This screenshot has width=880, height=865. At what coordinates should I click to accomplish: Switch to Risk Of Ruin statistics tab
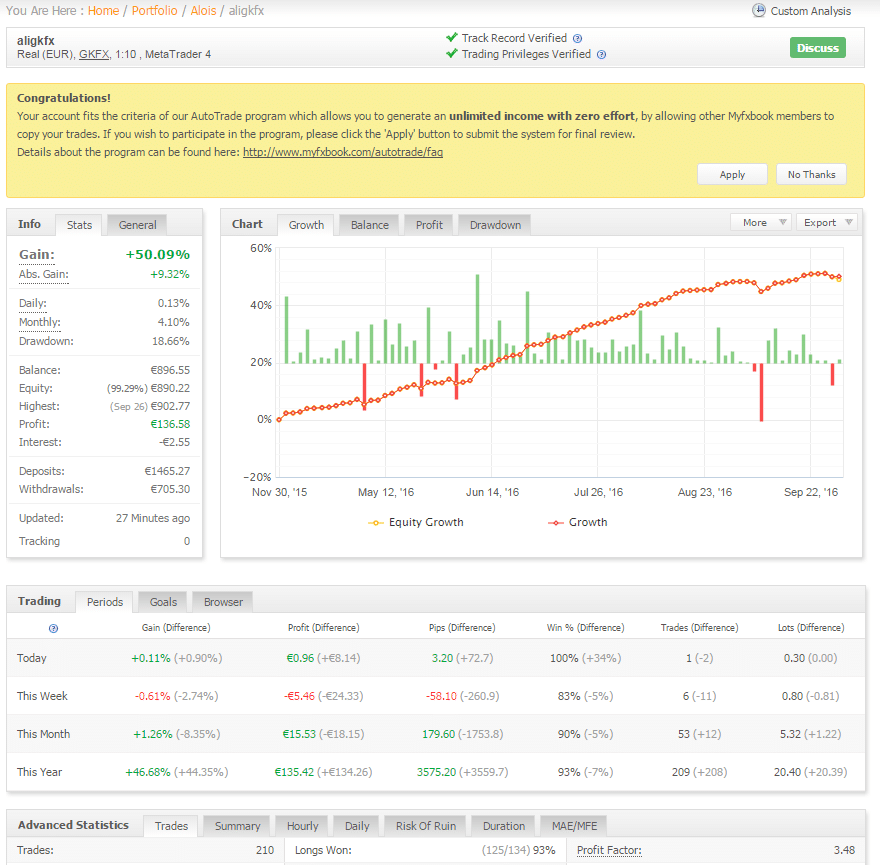coord(426,826)
